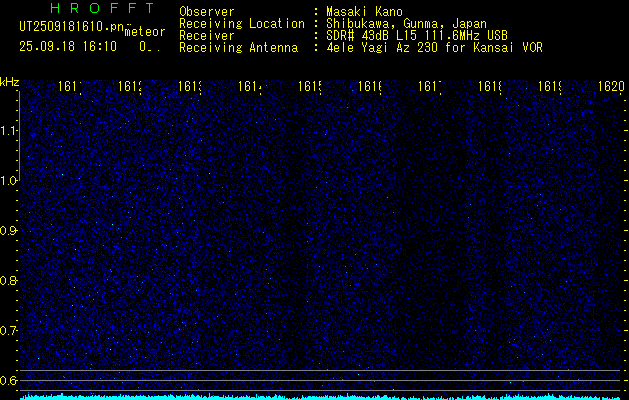Click the 1611 time marker
Viewport: 629px width, 400px height.
point(70,86)
